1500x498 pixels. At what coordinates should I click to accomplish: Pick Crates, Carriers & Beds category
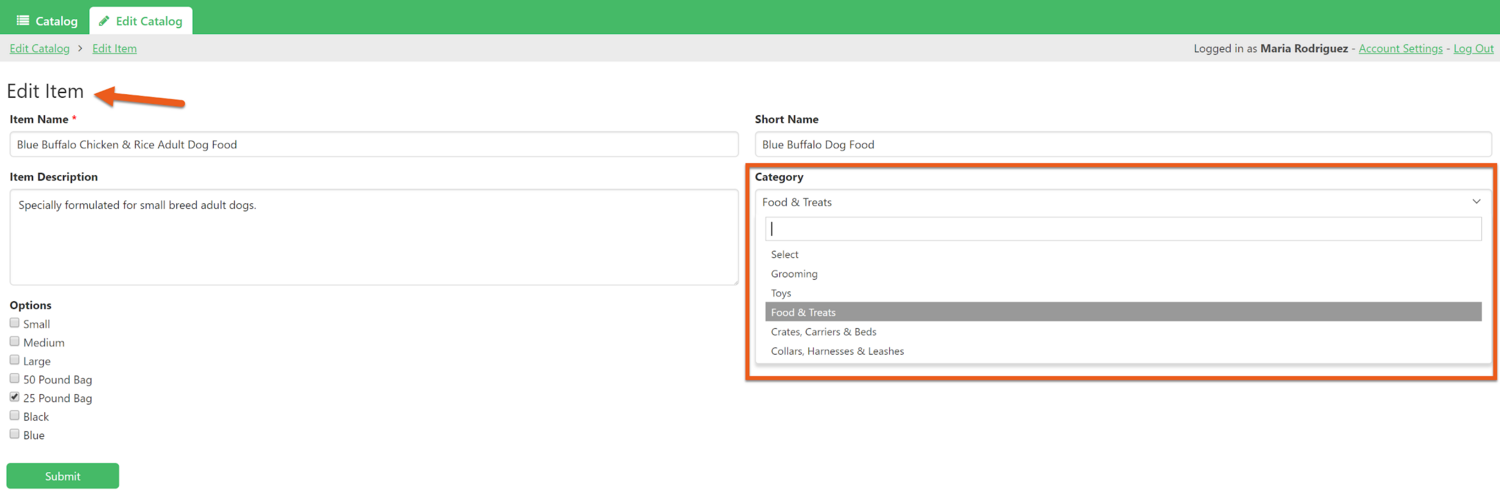pyautogui.click(x=823, y=332)
